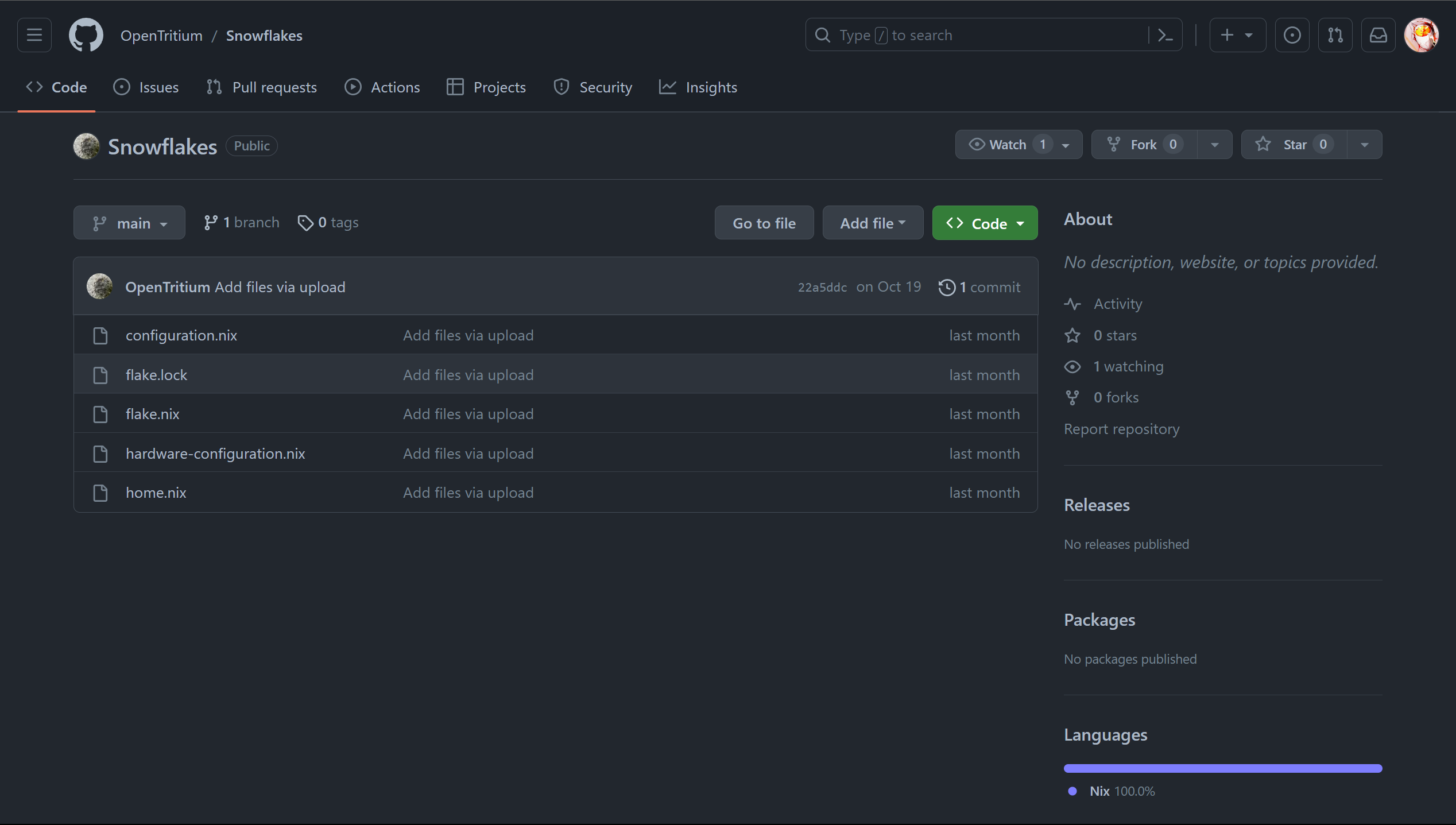Open pull requests icon in header
The width and height of the screenshot is (1456, 825).
[x=1335, y=35]
